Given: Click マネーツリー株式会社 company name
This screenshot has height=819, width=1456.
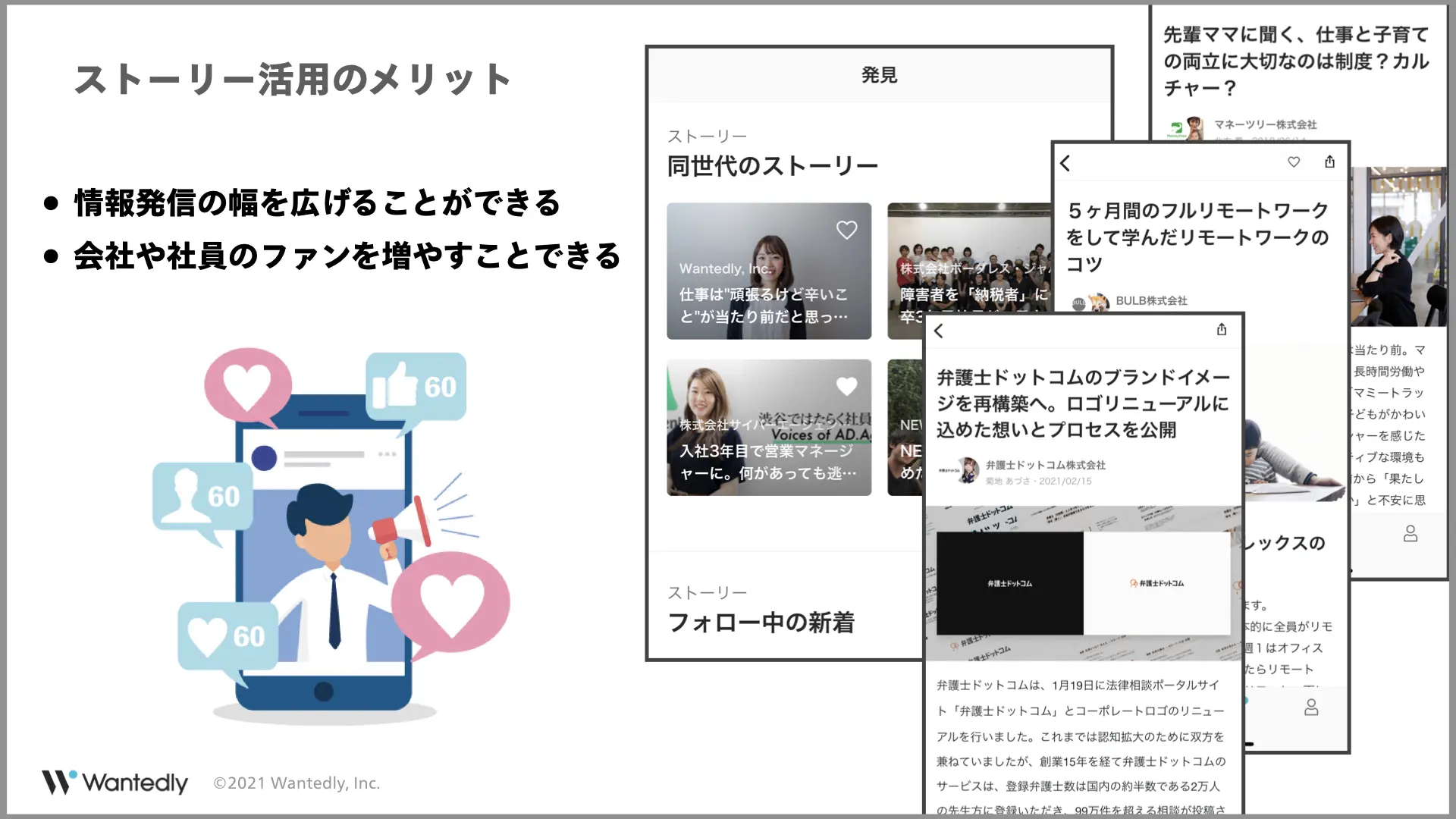Looking at the screenshot, I should tap(1266, 124).
